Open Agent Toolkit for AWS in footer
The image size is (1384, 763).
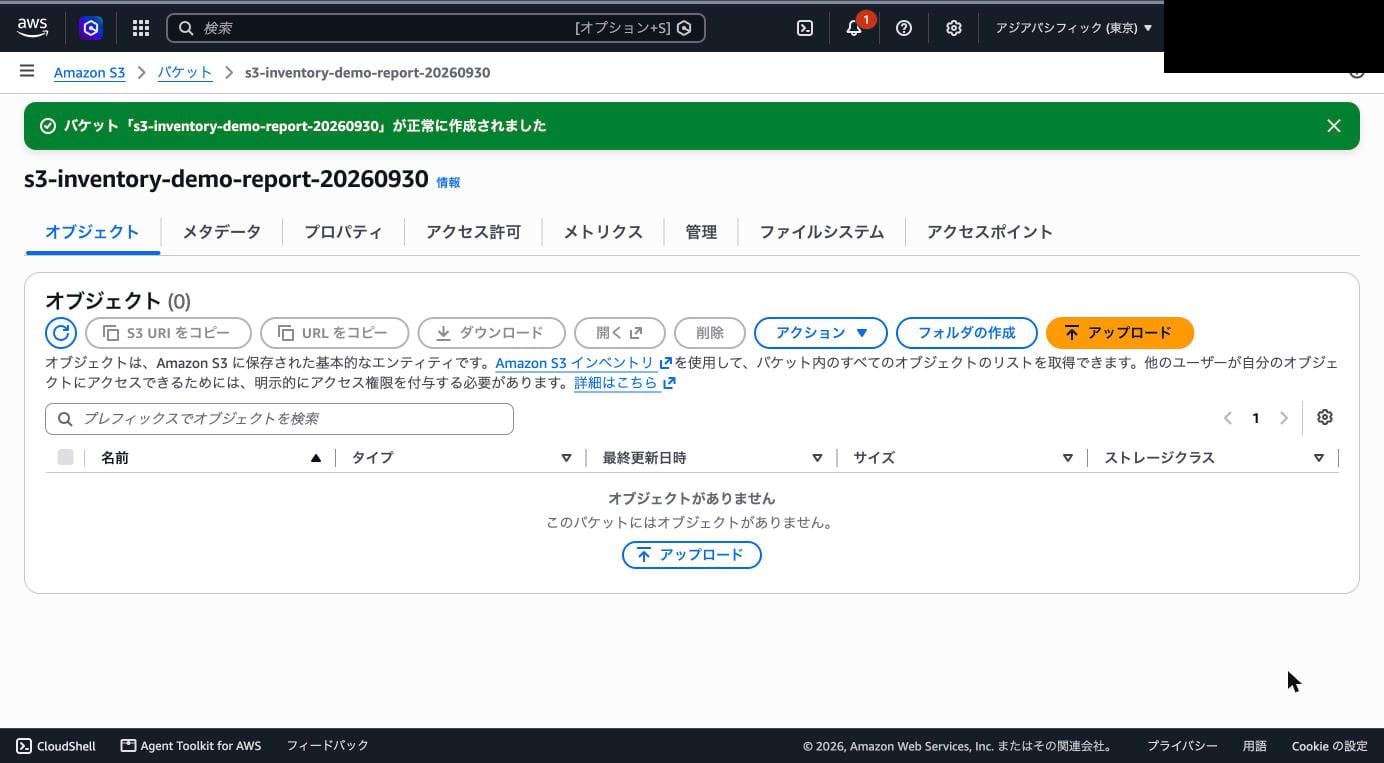coord(191,746)
